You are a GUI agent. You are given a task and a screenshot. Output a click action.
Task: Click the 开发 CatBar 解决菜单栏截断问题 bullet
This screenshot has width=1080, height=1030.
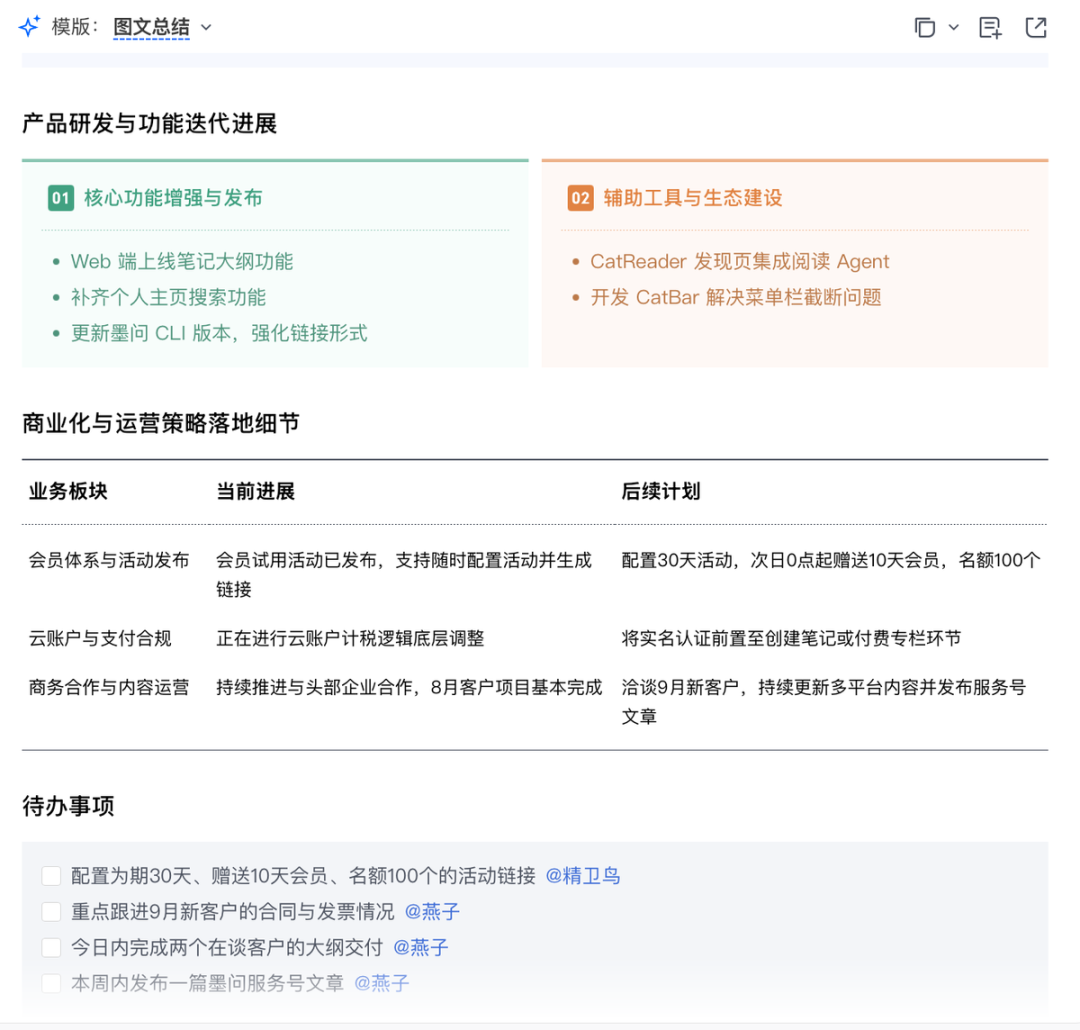click(736, 298)
